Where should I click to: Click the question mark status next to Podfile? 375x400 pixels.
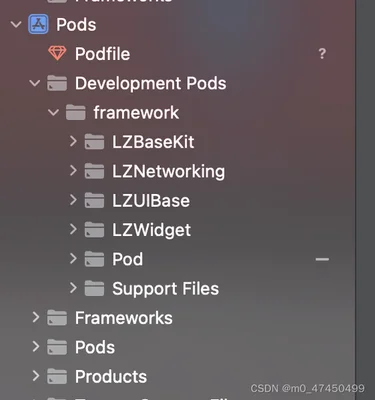(322, 54)
